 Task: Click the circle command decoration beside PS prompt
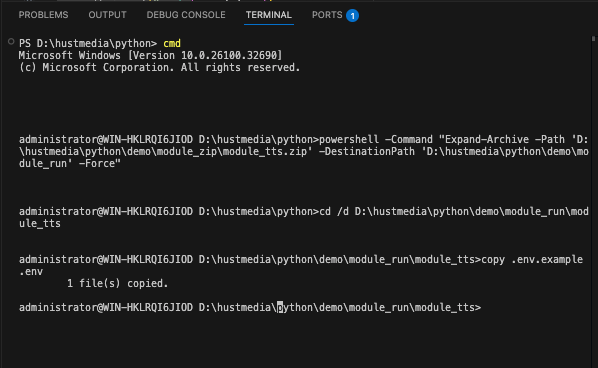(x=11, y=42)
